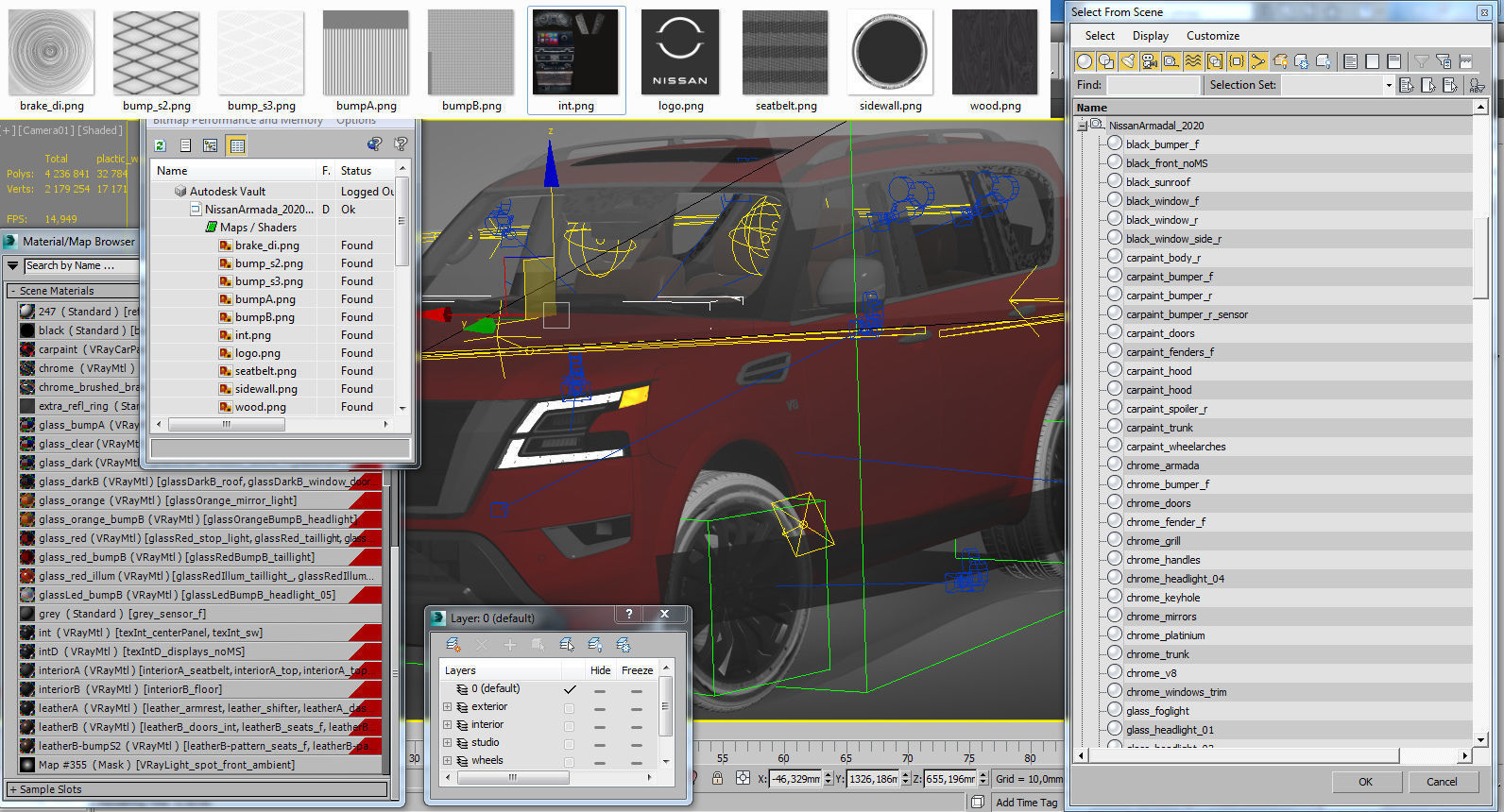Click Select Highlighted Objects and Layers icon

pos(567,645)
